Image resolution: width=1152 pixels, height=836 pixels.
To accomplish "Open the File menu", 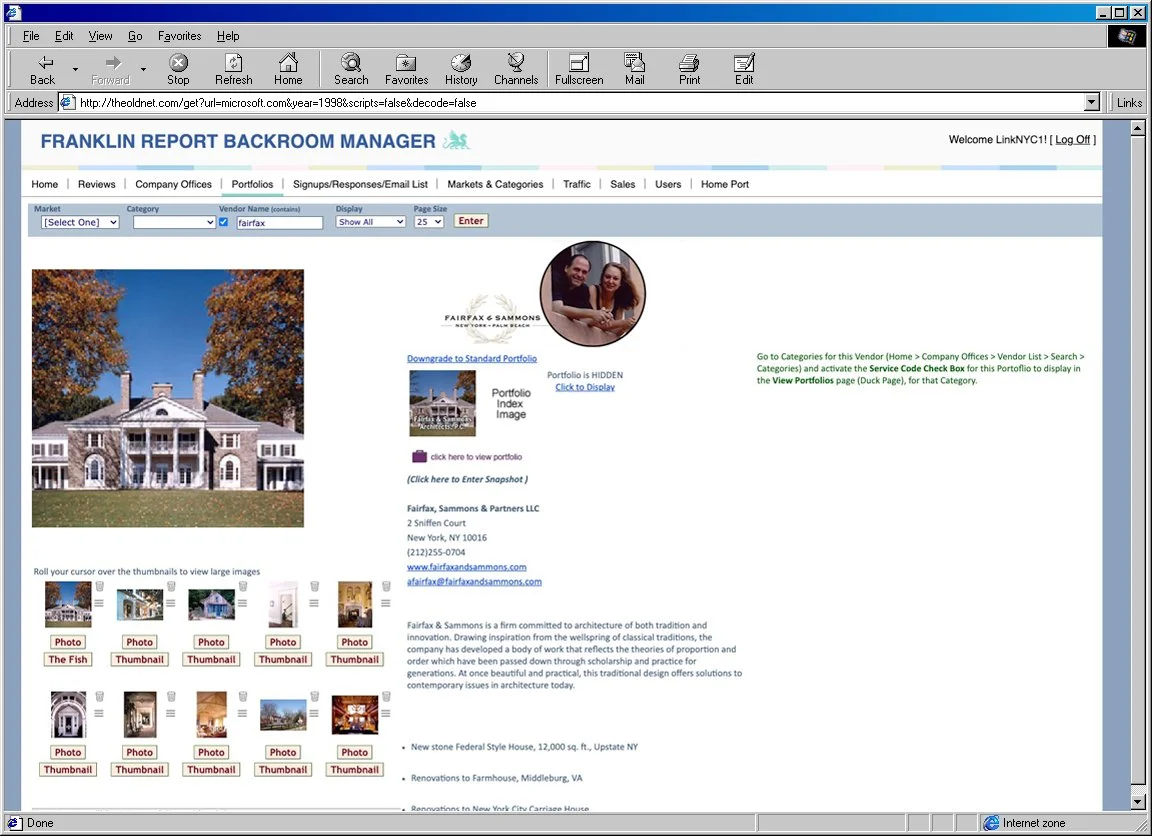I will (31, 35).
